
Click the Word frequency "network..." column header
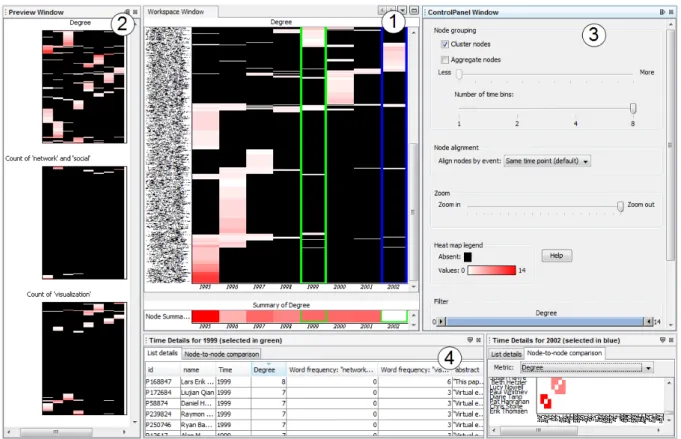(x=332, y=370)
